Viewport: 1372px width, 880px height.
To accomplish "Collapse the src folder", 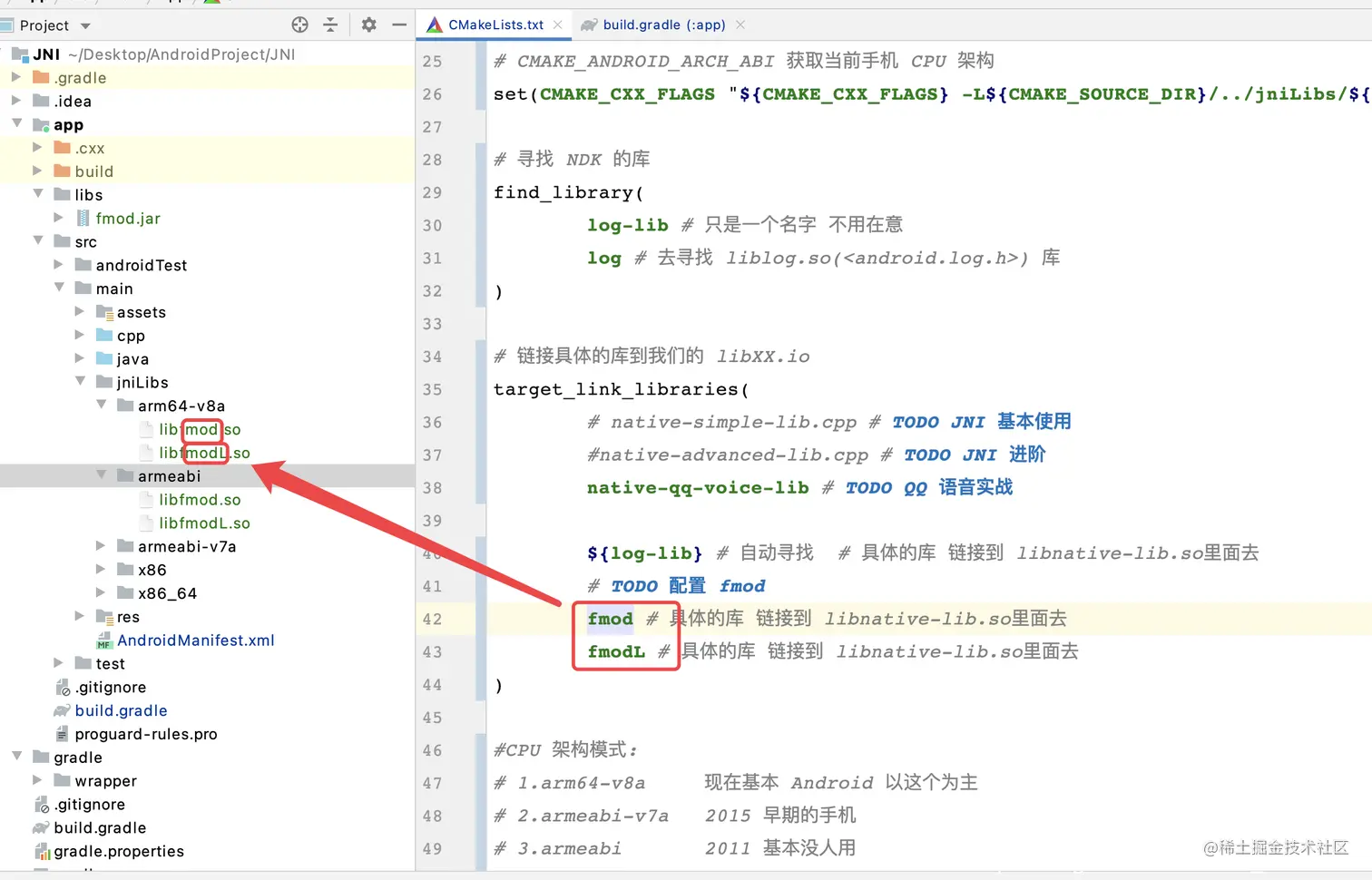I will [37, 240].
